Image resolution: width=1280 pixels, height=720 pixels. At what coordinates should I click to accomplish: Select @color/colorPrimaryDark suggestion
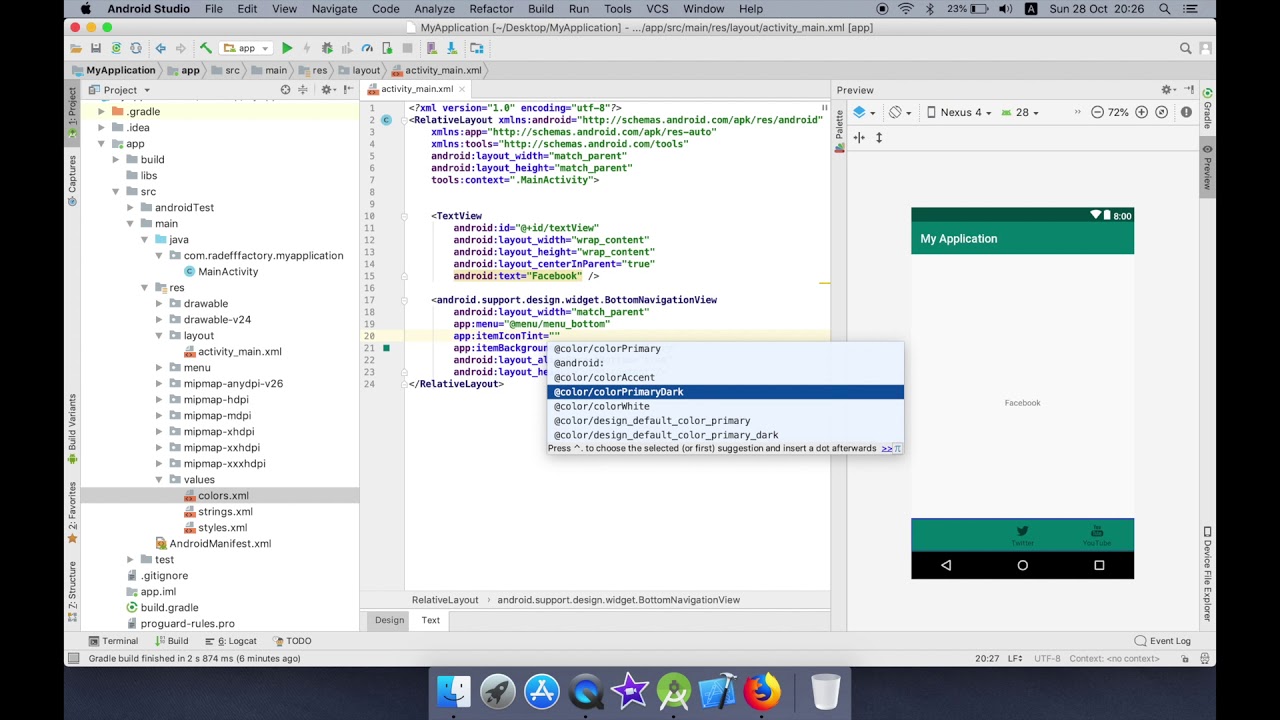725,392
